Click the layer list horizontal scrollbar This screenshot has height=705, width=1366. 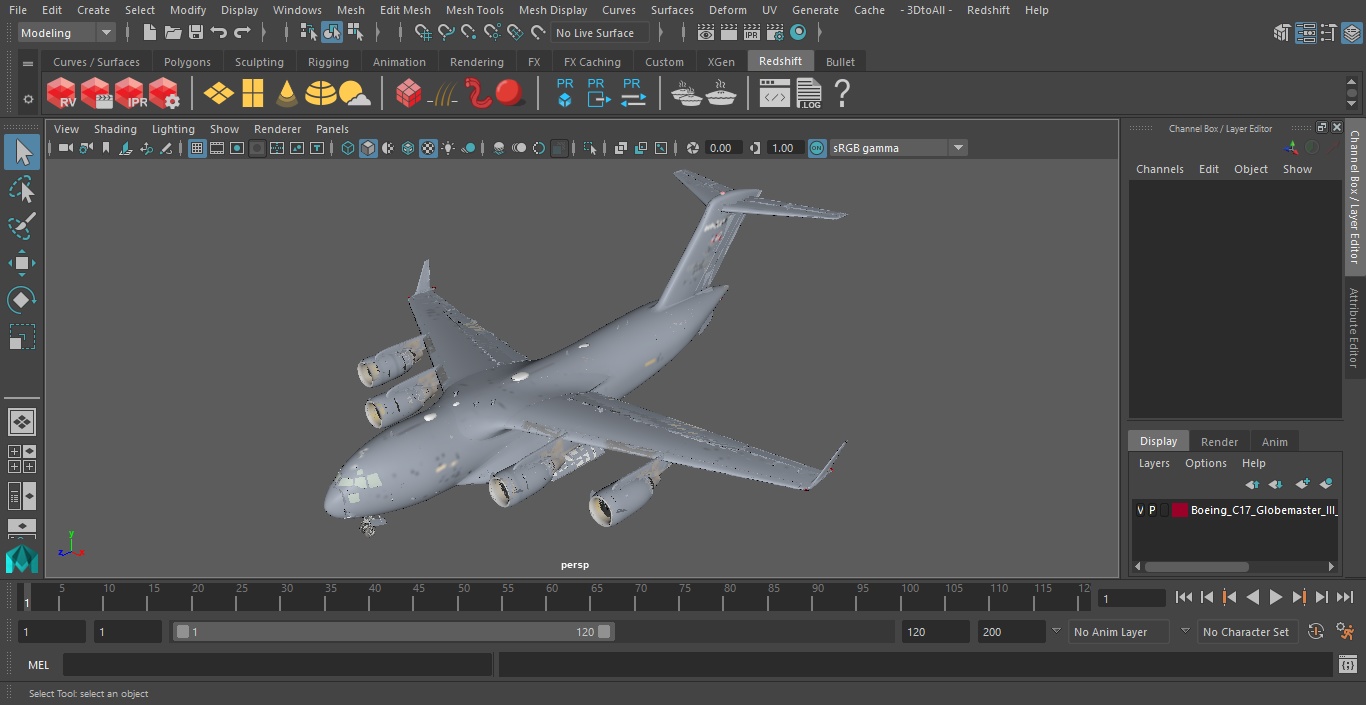coord(1196,566)
